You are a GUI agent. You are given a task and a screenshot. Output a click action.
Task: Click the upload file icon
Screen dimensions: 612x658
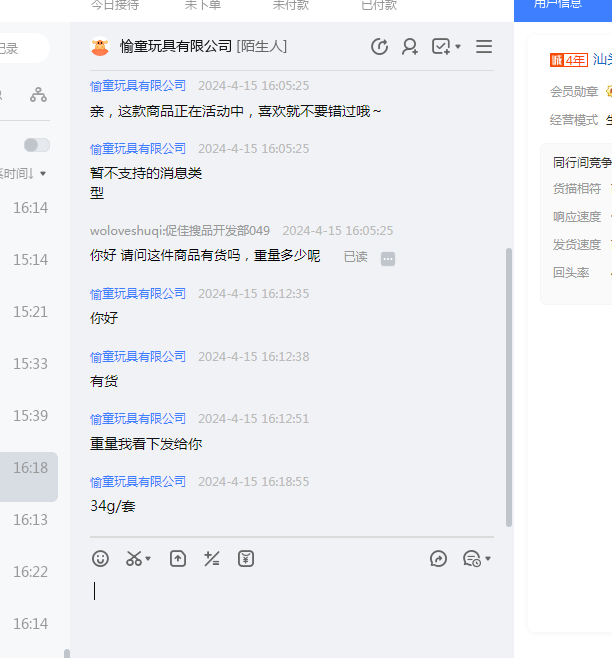pyautogui.click(x=177, y=559)
